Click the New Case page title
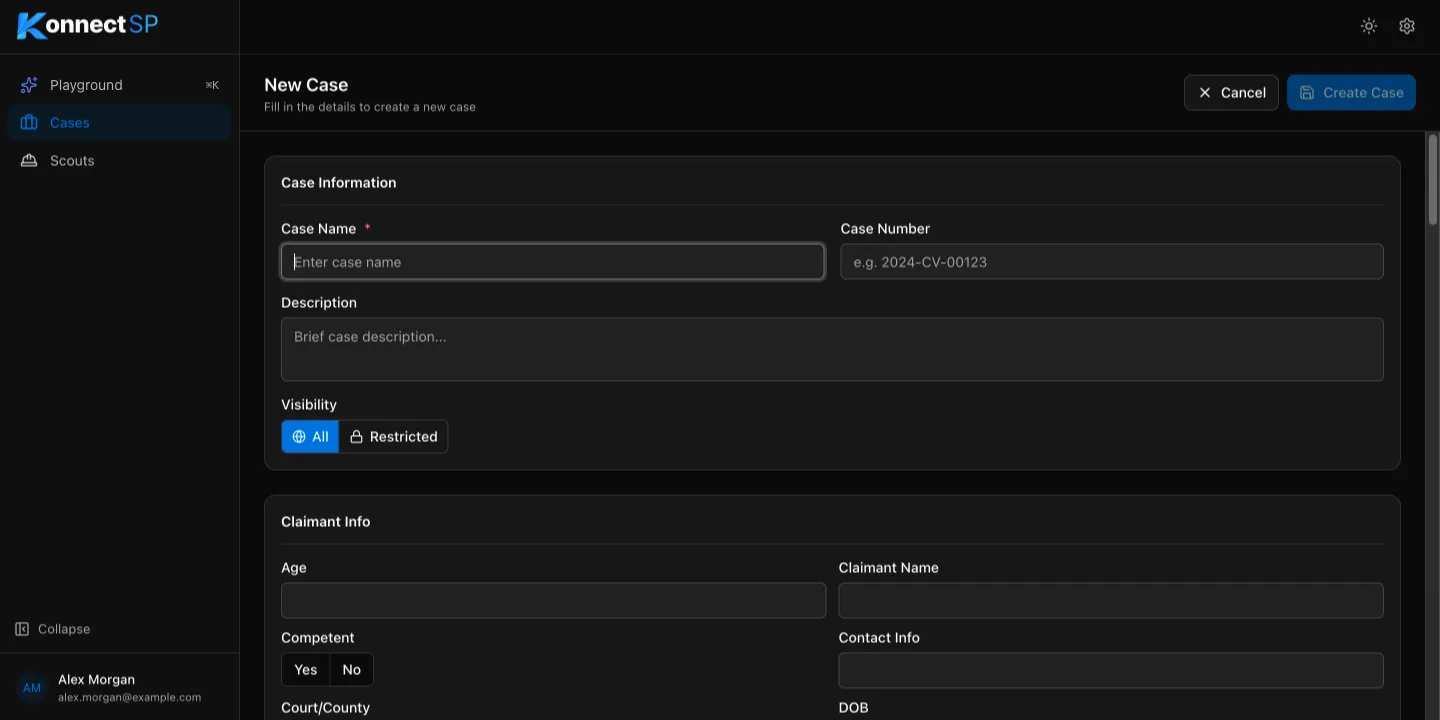The width and height of the screenshot is (1440, 720). [306, 85]
